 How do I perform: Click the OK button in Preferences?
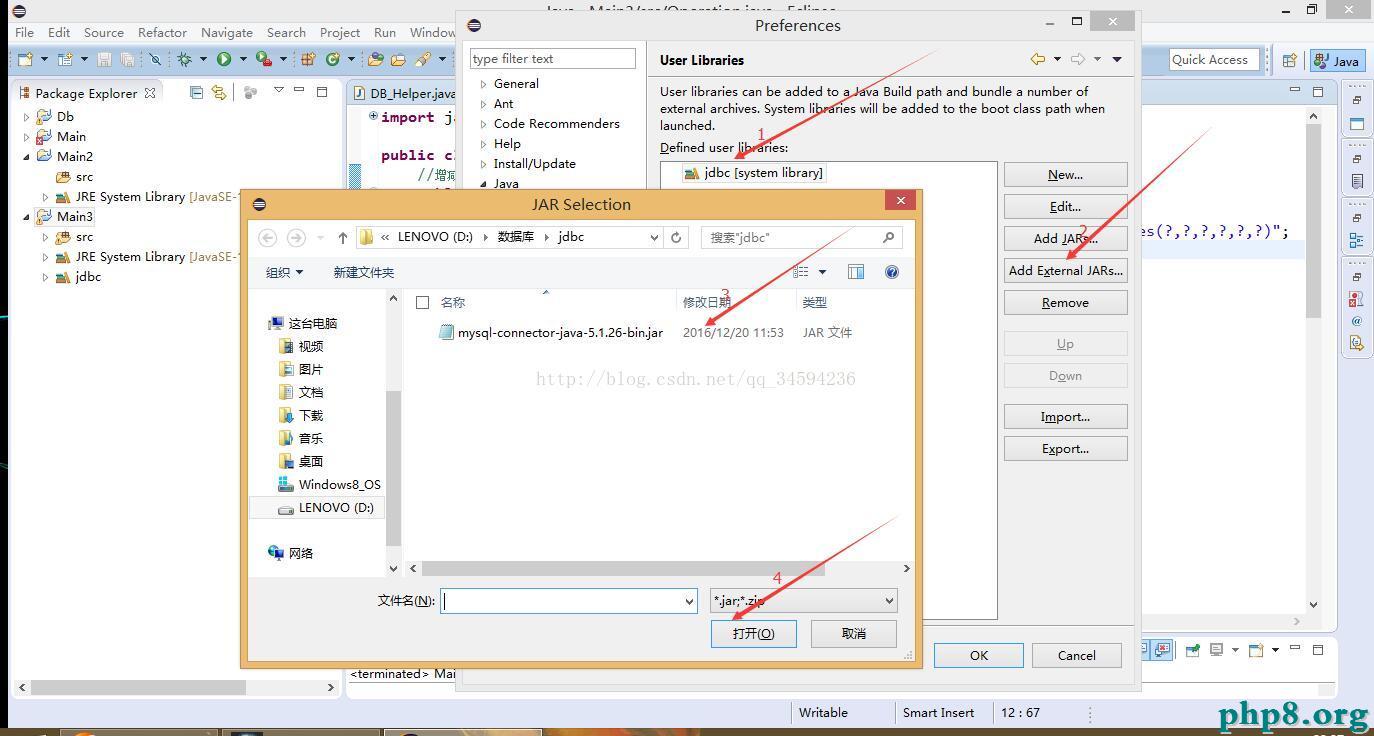(978, 655)
